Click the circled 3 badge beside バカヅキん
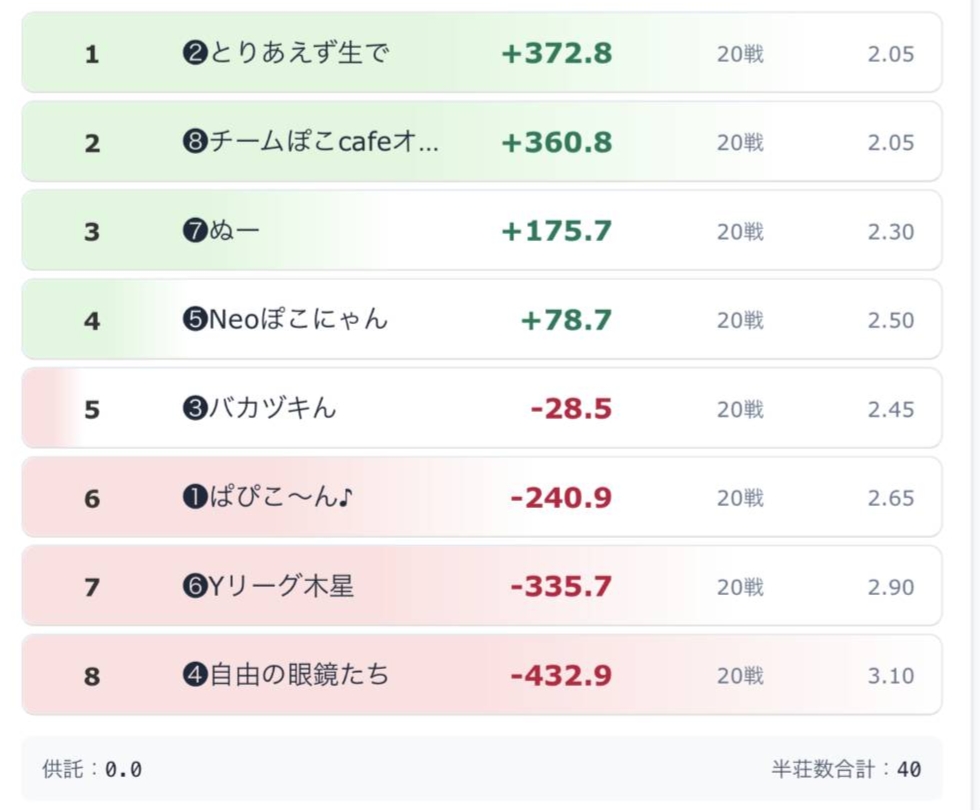980x810 pixels. 194,409
